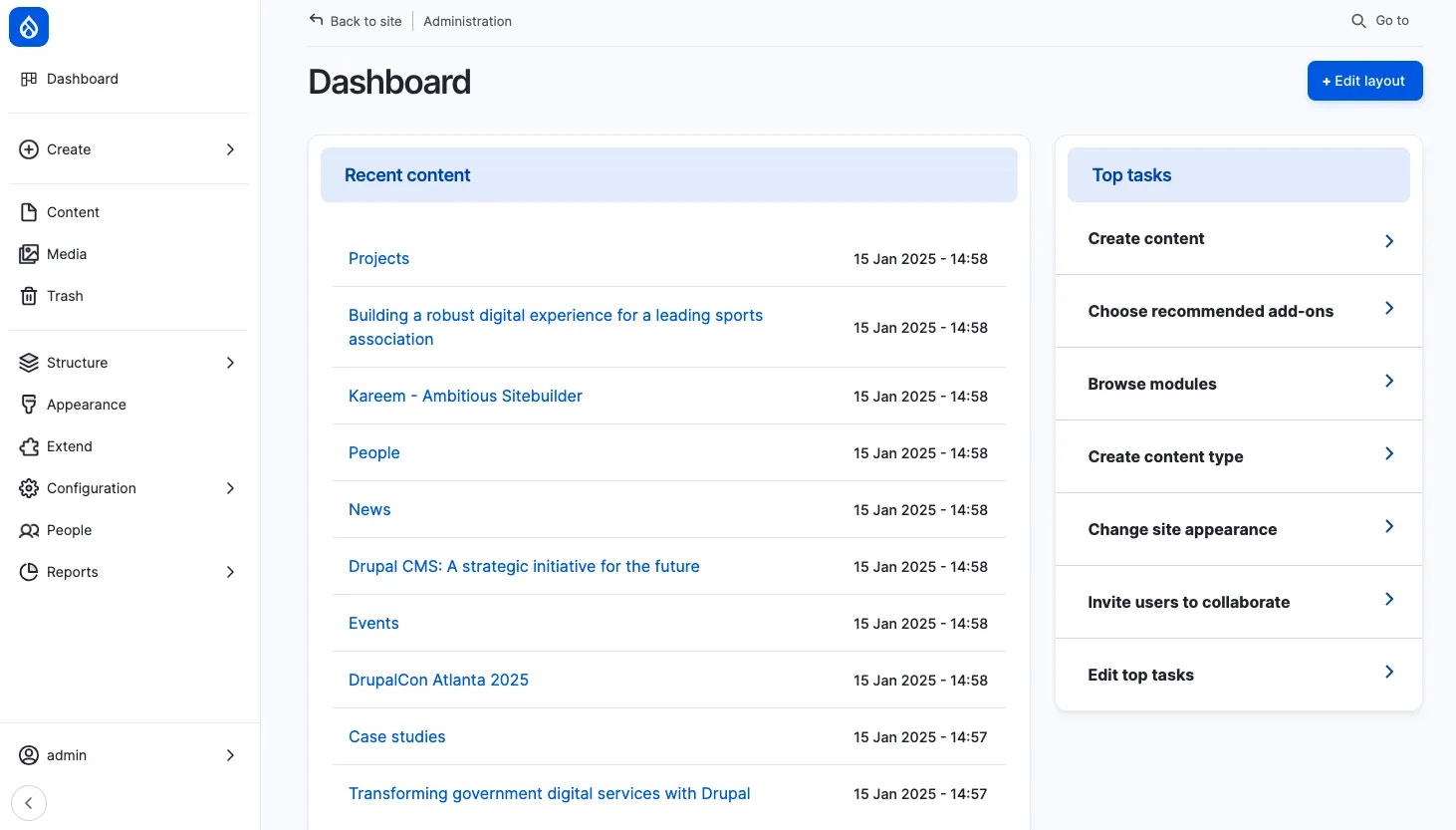Viewport: 1456px width, 830px height.
Task: Click chevron beside Browse modules
Action: (x=1389, y=381)
